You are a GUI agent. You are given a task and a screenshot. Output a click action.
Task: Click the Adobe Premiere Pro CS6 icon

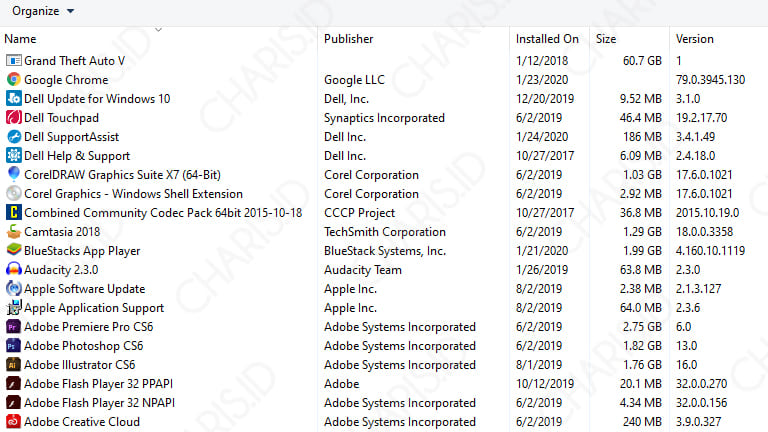click(13, 327)
